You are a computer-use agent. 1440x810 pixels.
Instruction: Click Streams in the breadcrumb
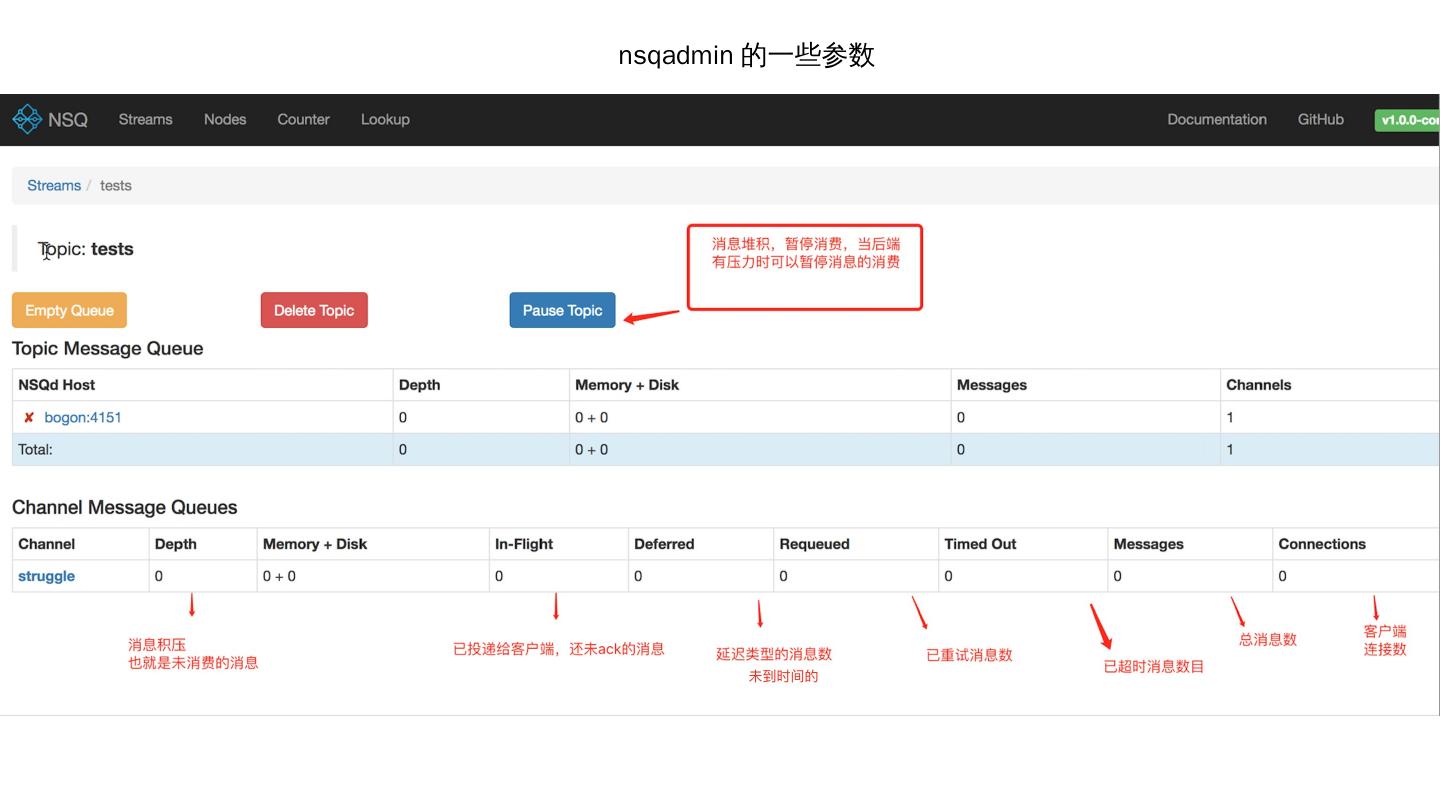click(x=54, y=185)
